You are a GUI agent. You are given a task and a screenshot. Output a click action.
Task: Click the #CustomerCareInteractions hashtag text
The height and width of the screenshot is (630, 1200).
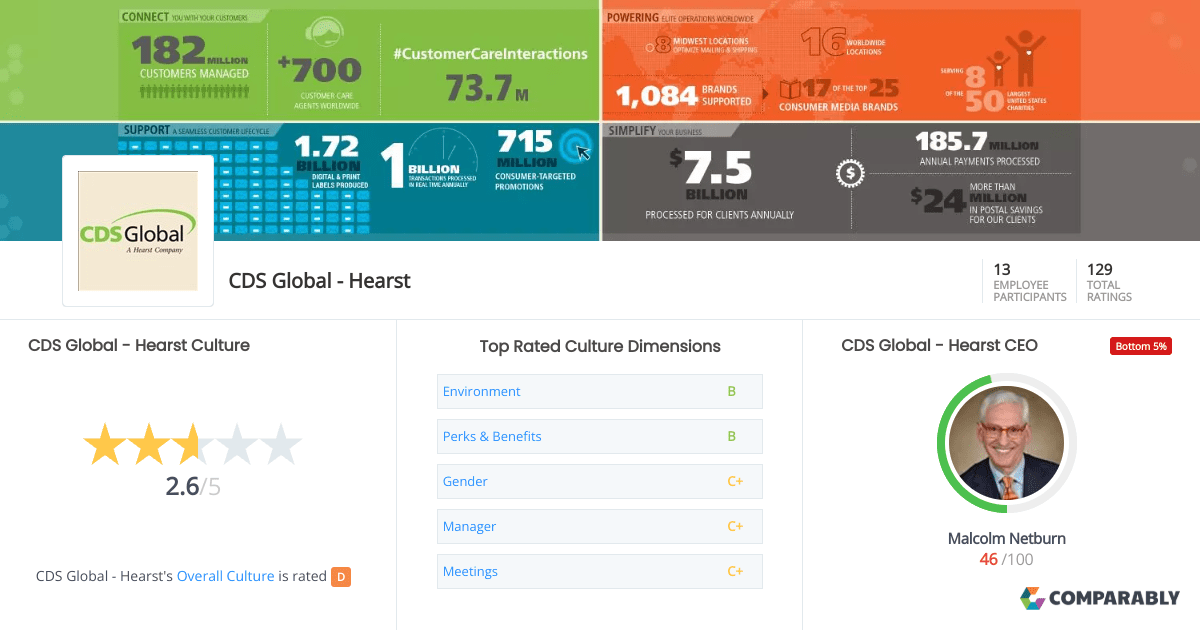coord(490,53)
